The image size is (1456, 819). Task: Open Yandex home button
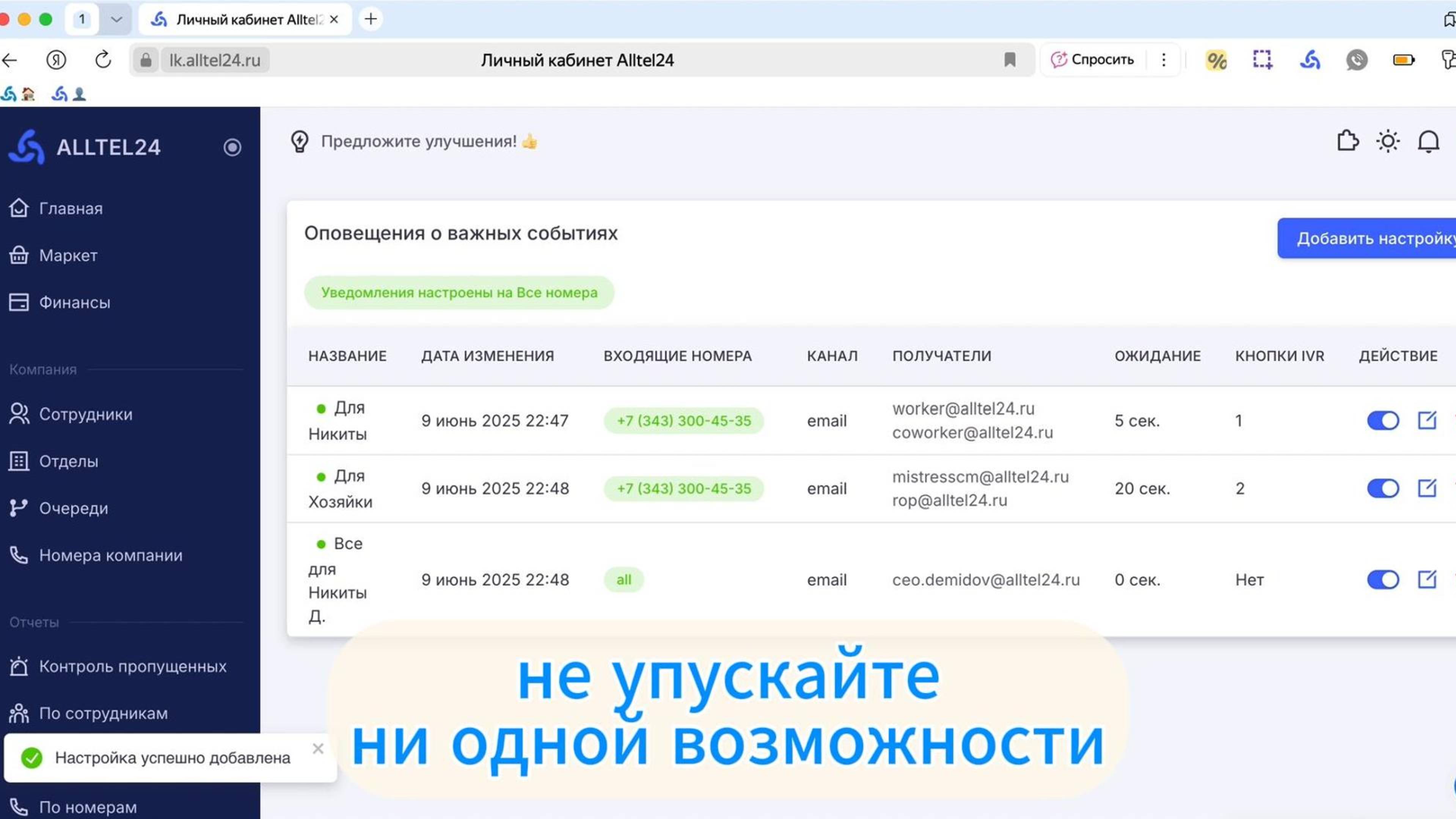coord(56,60)
